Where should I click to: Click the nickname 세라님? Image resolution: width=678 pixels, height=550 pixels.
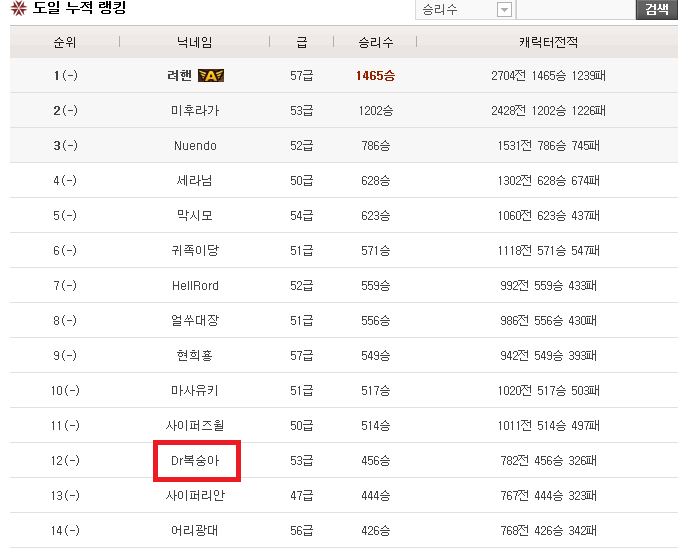pyautogui.click(x=194, y=181)
